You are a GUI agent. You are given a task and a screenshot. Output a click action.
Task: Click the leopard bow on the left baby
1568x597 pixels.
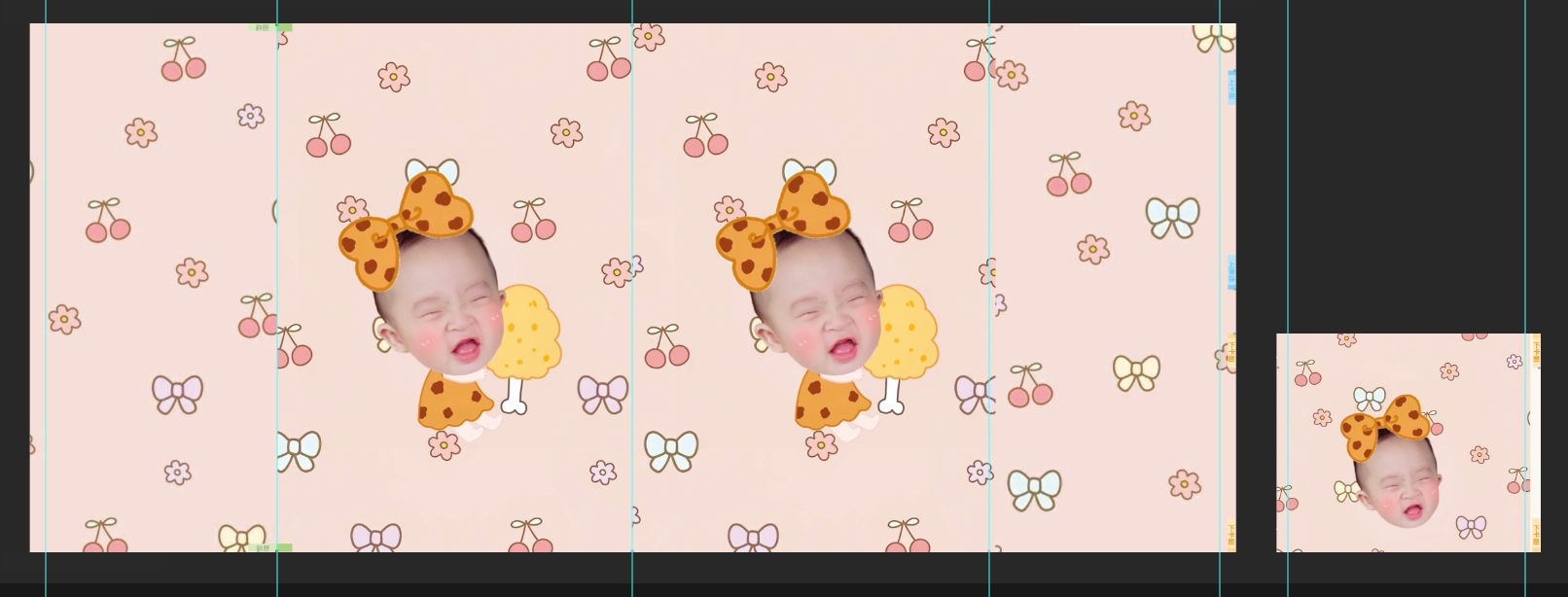[x=407, y=228]
